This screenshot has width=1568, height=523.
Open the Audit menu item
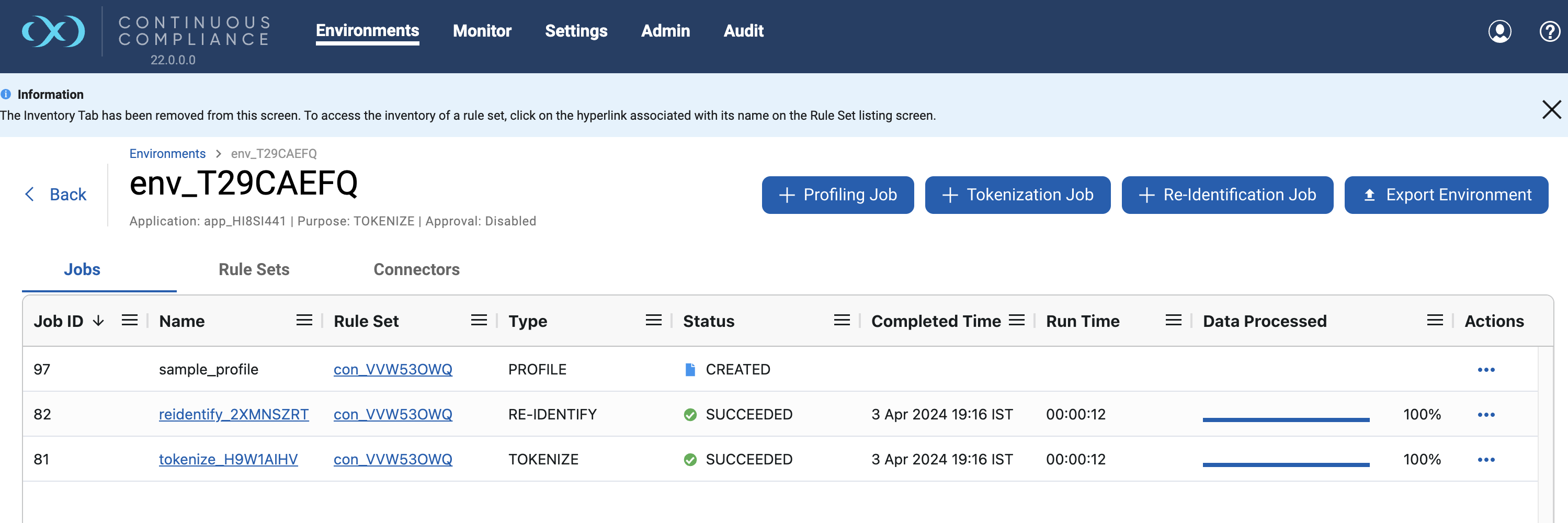pyautogui.click(x=743, y=30)
